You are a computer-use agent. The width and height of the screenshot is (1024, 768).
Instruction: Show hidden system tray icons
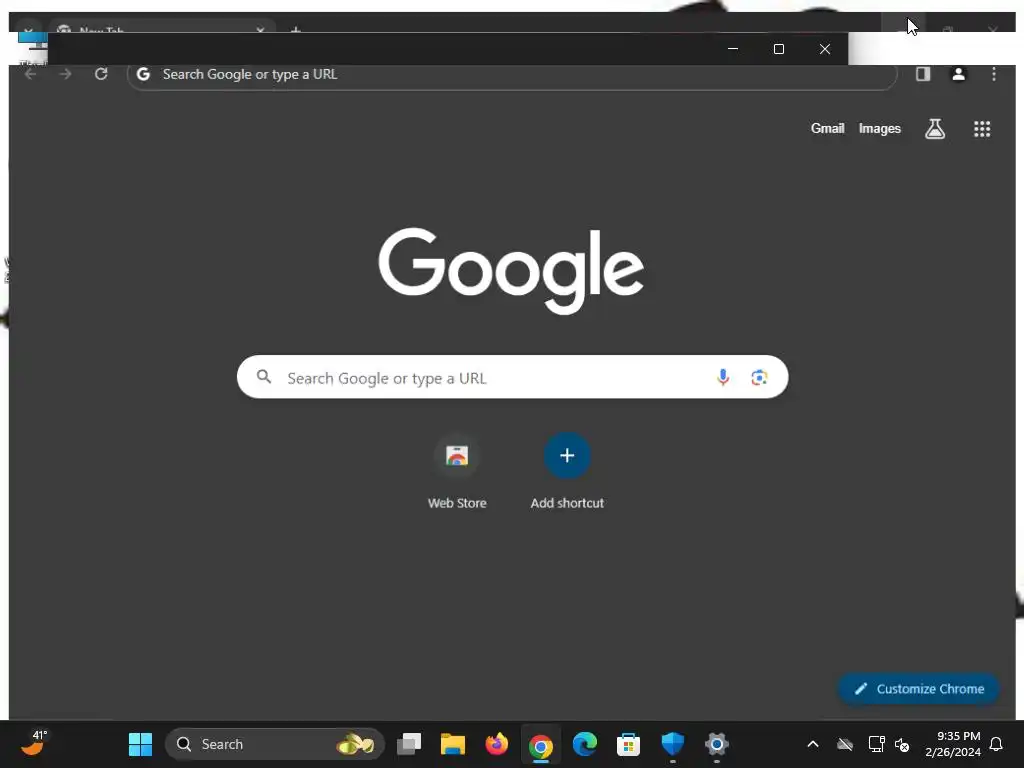813,744
